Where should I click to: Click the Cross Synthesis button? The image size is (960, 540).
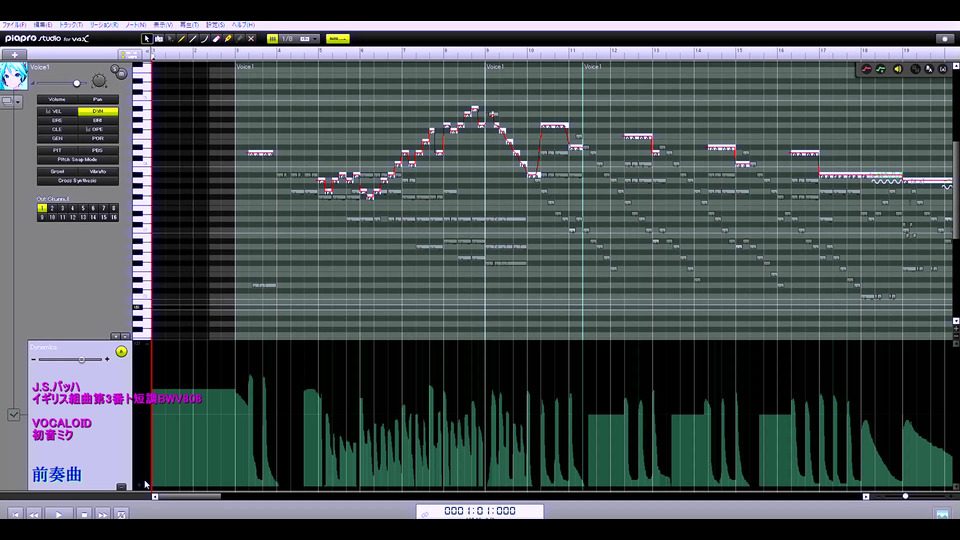coord(78,181)
